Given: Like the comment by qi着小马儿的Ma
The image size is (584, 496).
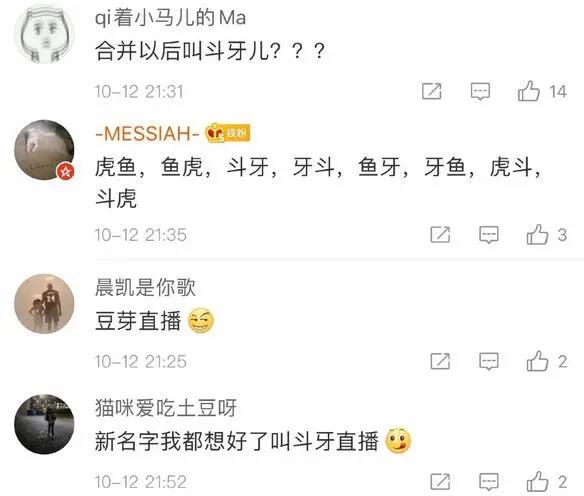Looking at the screenshot, I should (529, 91).
